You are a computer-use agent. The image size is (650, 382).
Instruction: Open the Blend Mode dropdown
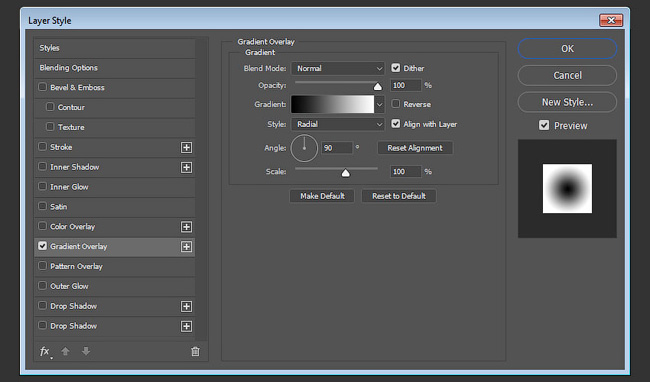[x=338, y=68]
